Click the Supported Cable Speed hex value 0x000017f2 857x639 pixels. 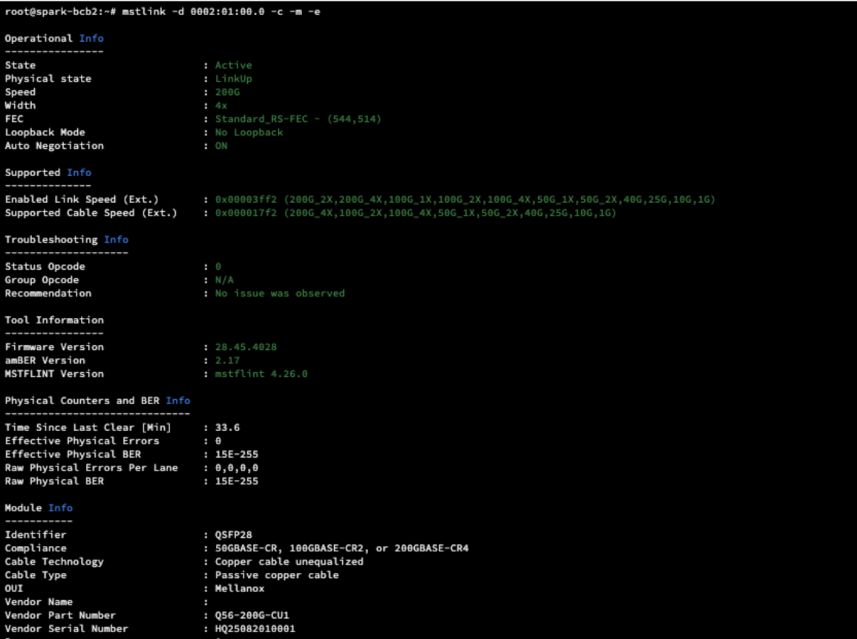click(x=246, y=212)
